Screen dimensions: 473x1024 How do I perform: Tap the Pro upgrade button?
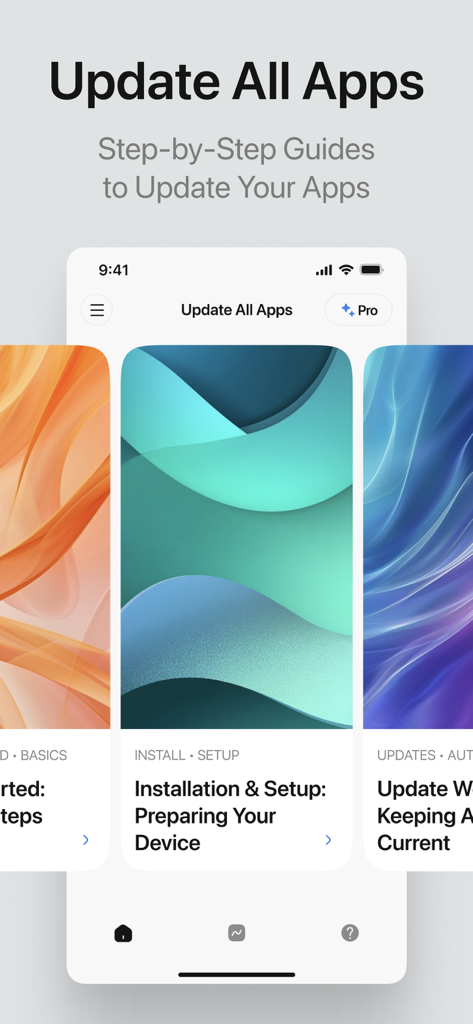pyautogui.click(x=359, y=310)
